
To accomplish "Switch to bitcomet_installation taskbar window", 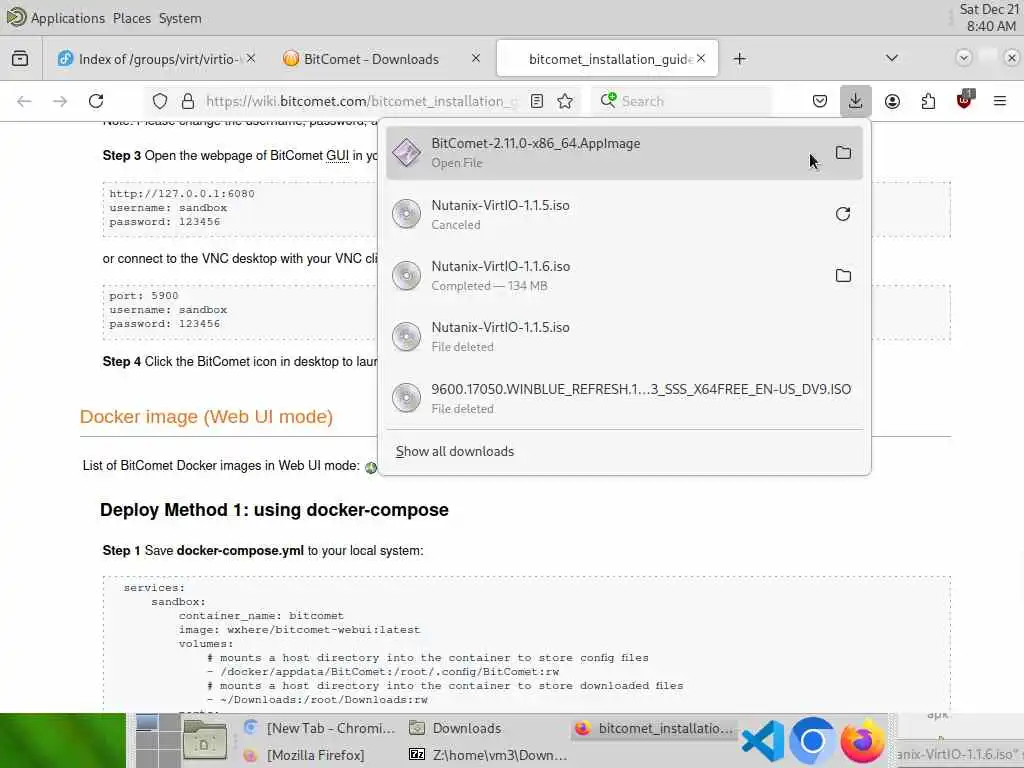I will [x=654, y=728].
